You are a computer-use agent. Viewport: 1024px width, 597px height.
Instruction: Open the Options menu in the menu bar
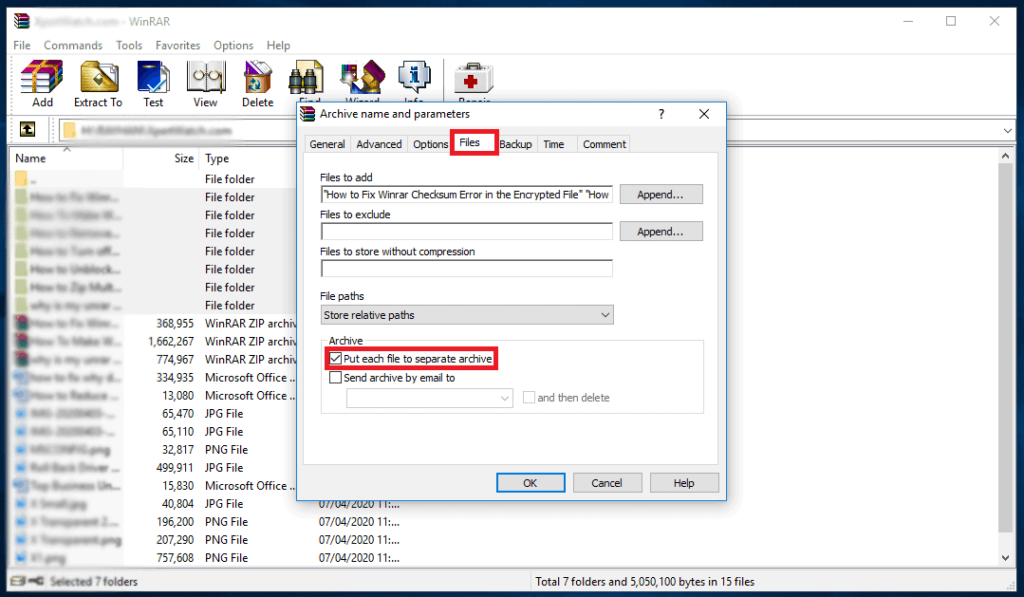(x=233, y=45)
